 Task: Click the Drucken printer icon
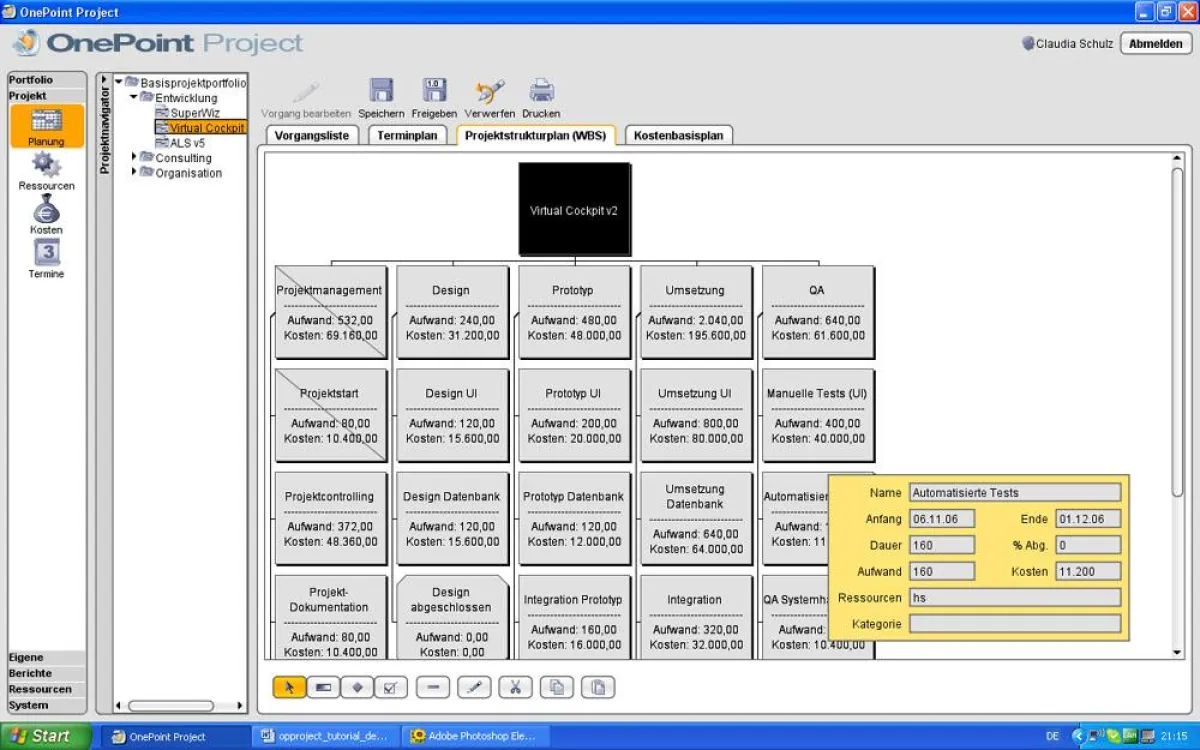pyautogui.click(x=540, y=90)
